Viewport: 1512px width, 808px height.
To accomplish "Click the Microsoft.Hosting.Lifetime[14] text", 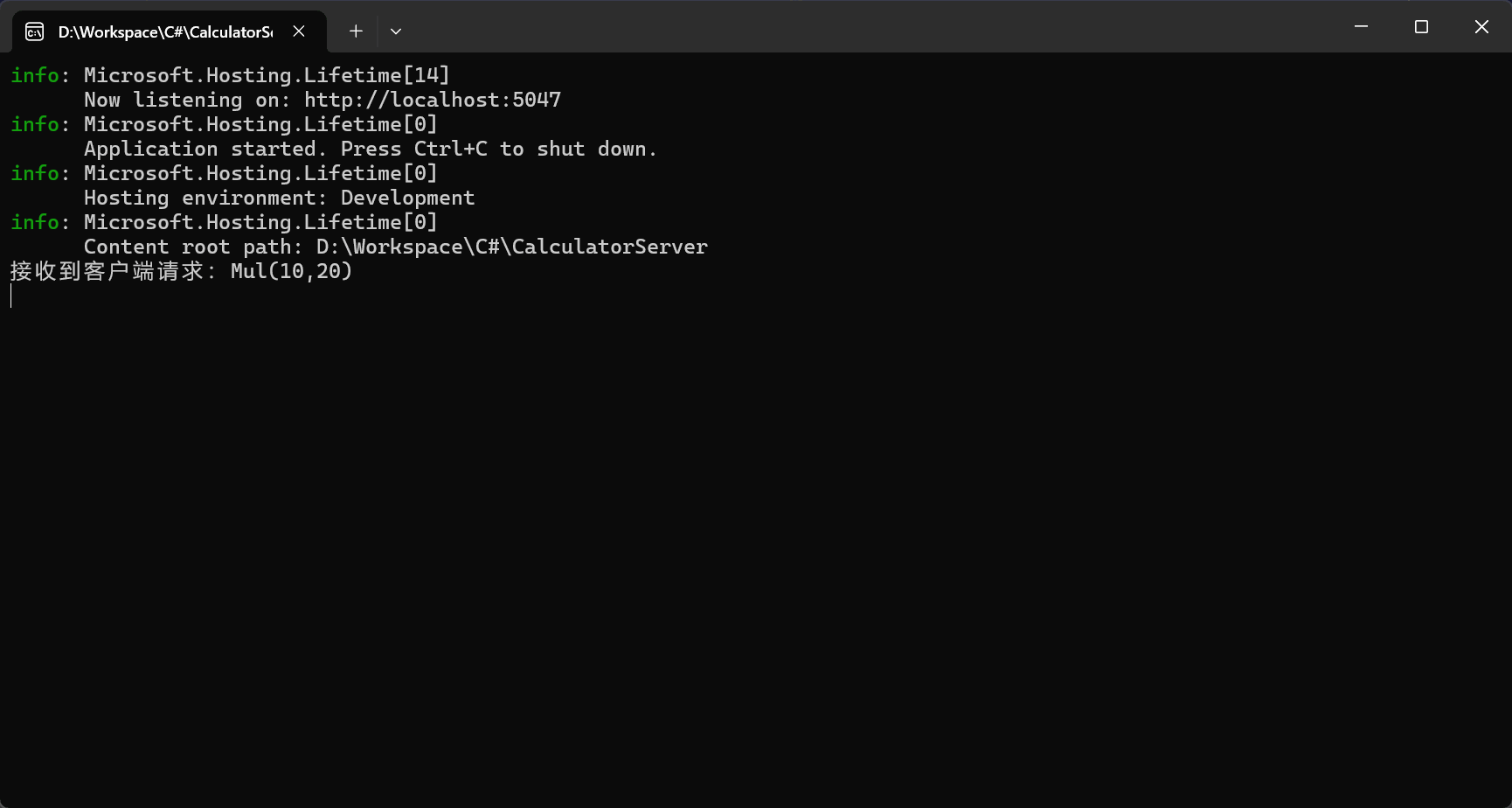I will [266, 75].
